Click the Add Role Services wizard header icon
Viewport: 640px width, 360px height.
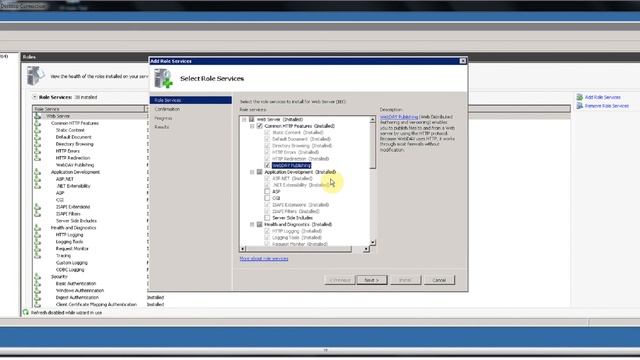[163, 78]
